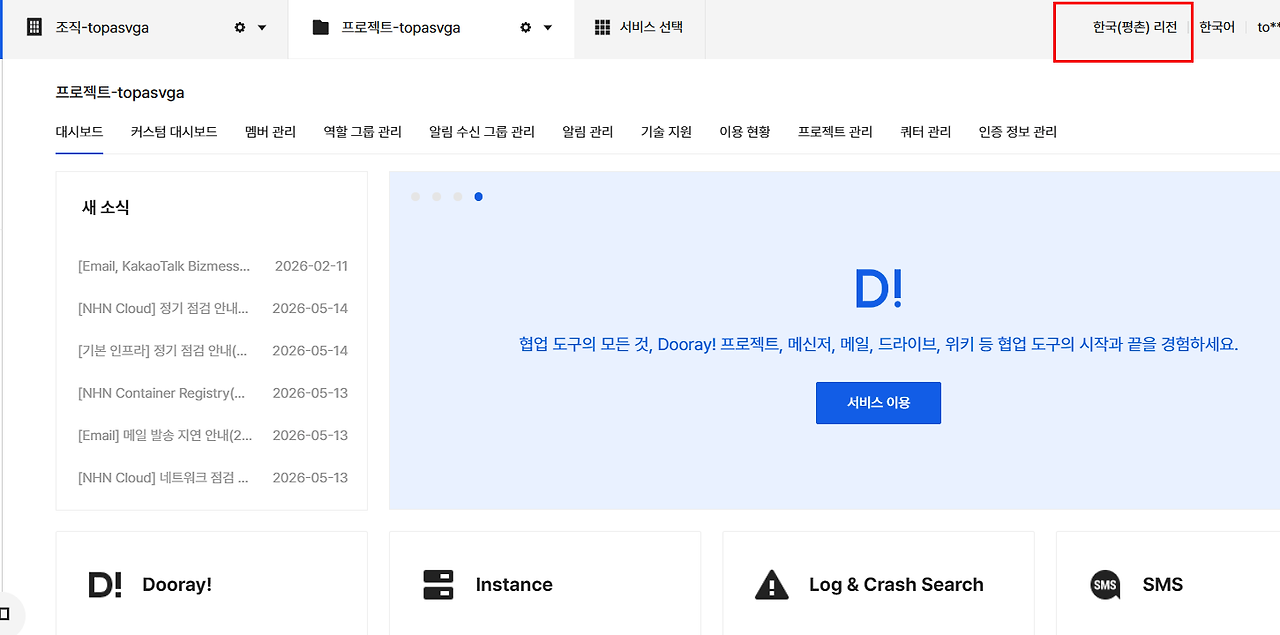Open the 프로젝트 관리 tab
Viewport: 1280px width, 635px height.
tap(836, 132)
